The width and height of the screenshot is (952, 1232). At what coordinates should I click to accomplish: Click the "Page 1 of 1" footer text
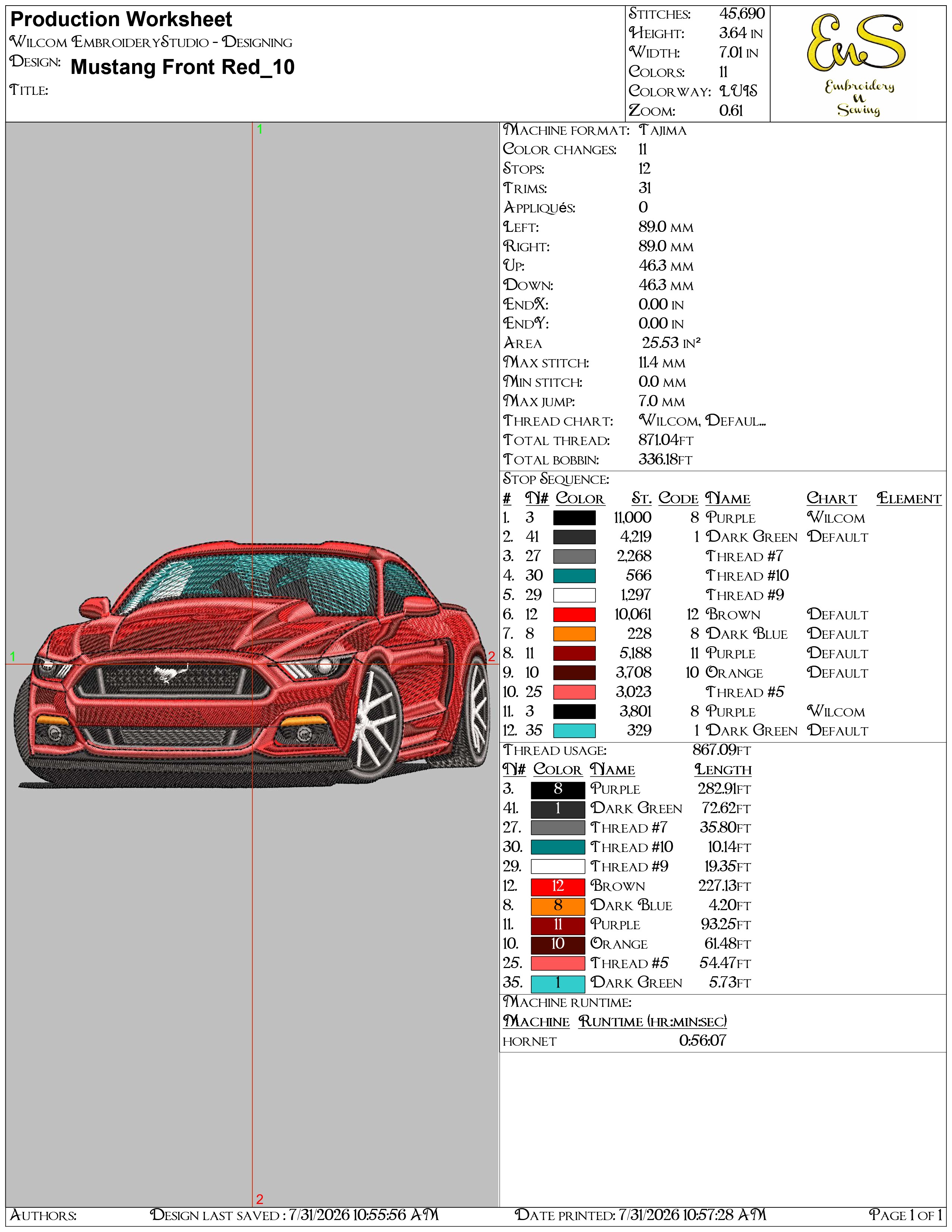(x=905, y=1214)
